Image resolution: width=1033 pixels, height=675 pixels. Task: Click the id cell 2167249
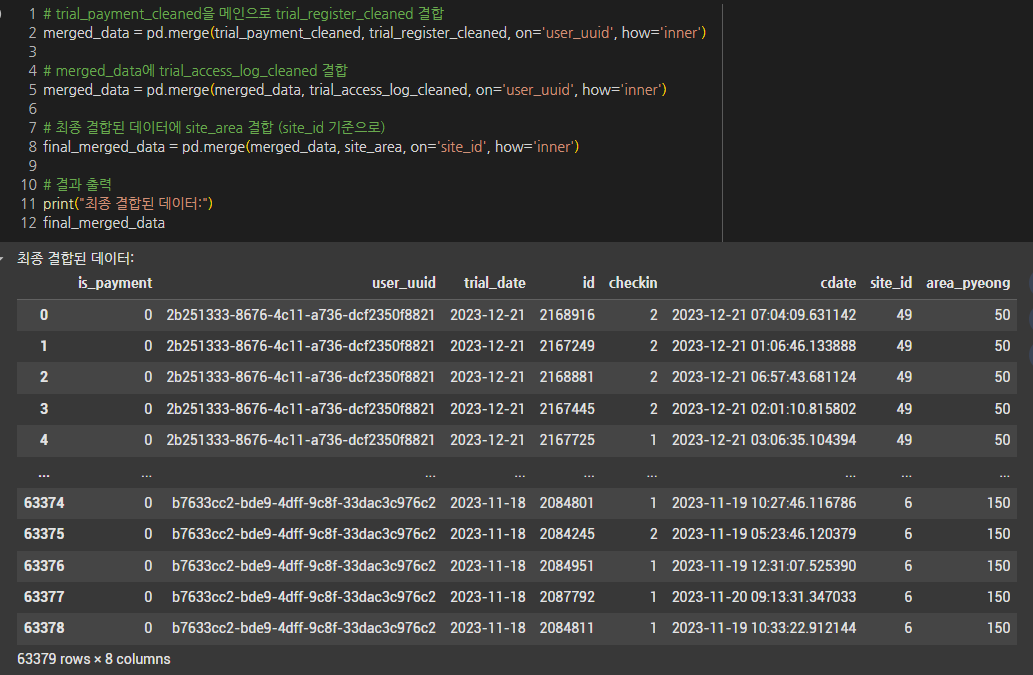click(x=567, y=346)
